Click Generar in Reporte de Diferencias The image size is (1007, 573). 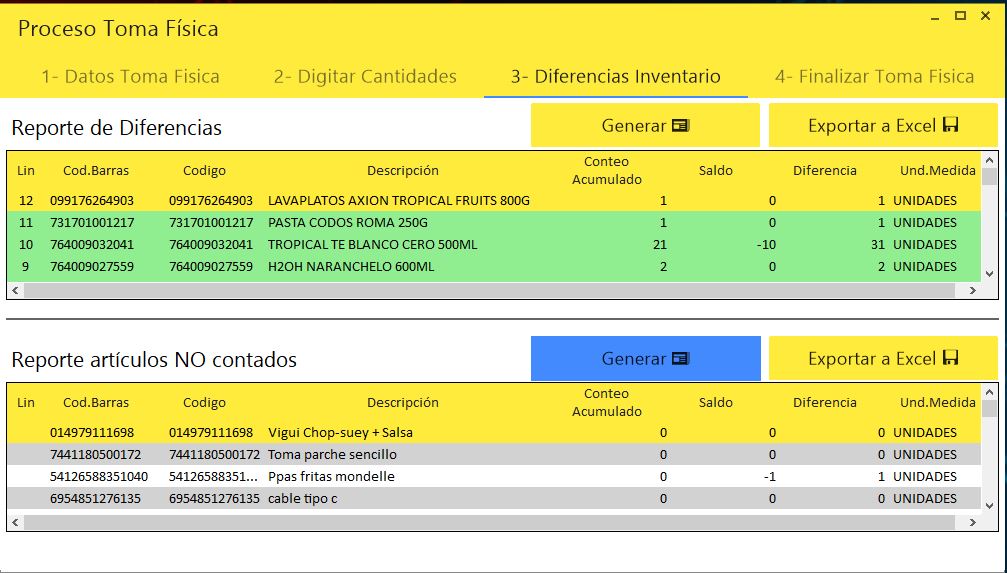pyautogui.click(x=645, y=126)
